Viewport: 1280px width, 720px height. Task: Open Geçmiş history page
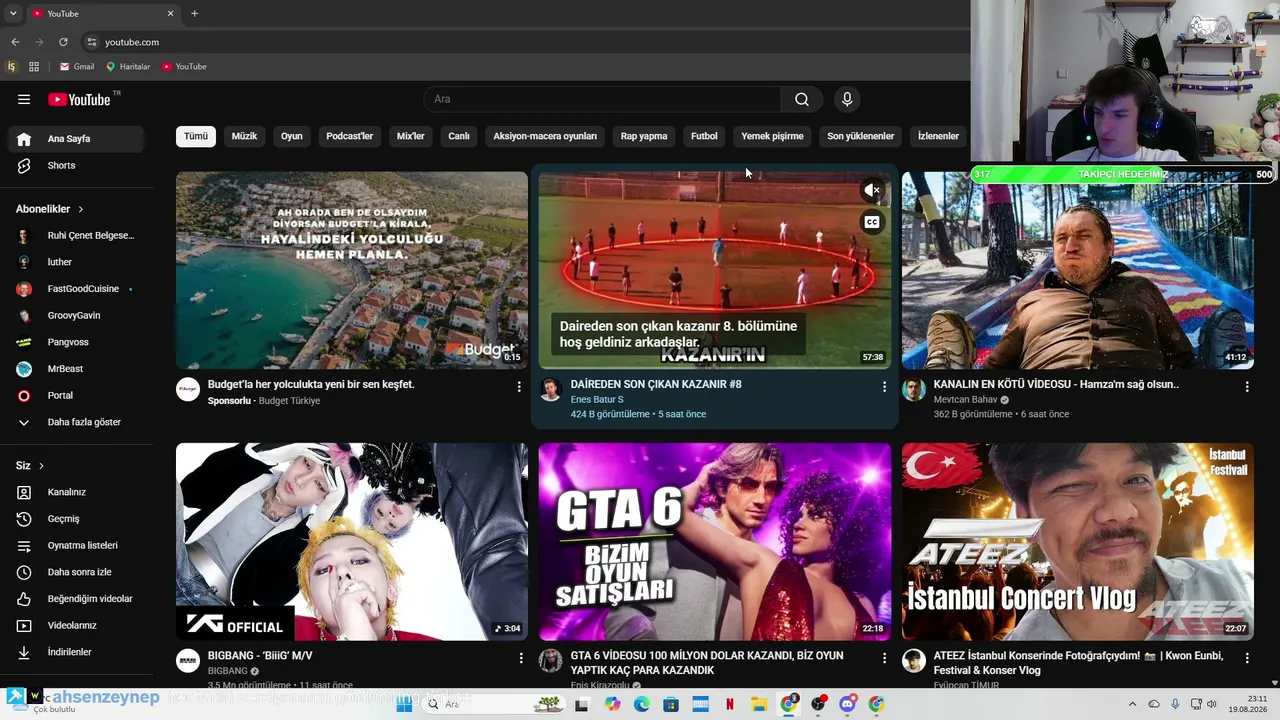[x=76, y=519]
